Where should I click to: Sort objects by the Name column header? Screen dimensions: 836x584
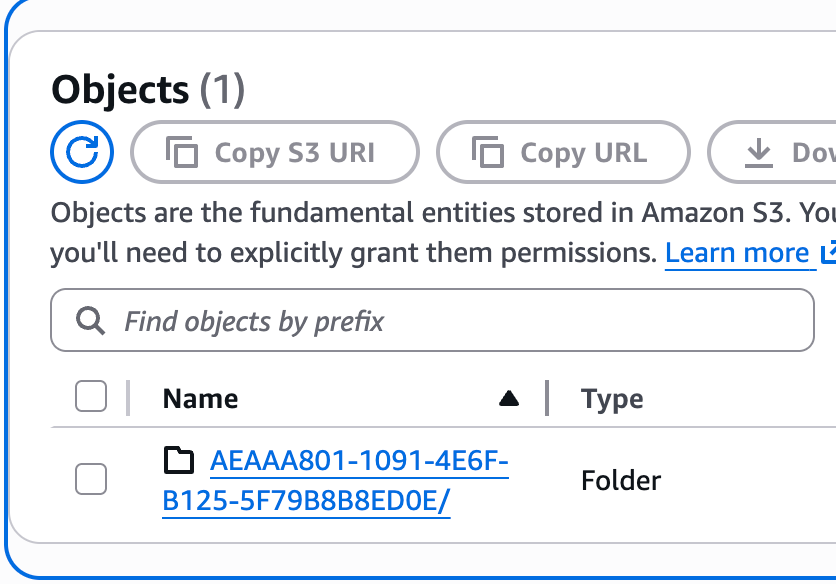201,399
